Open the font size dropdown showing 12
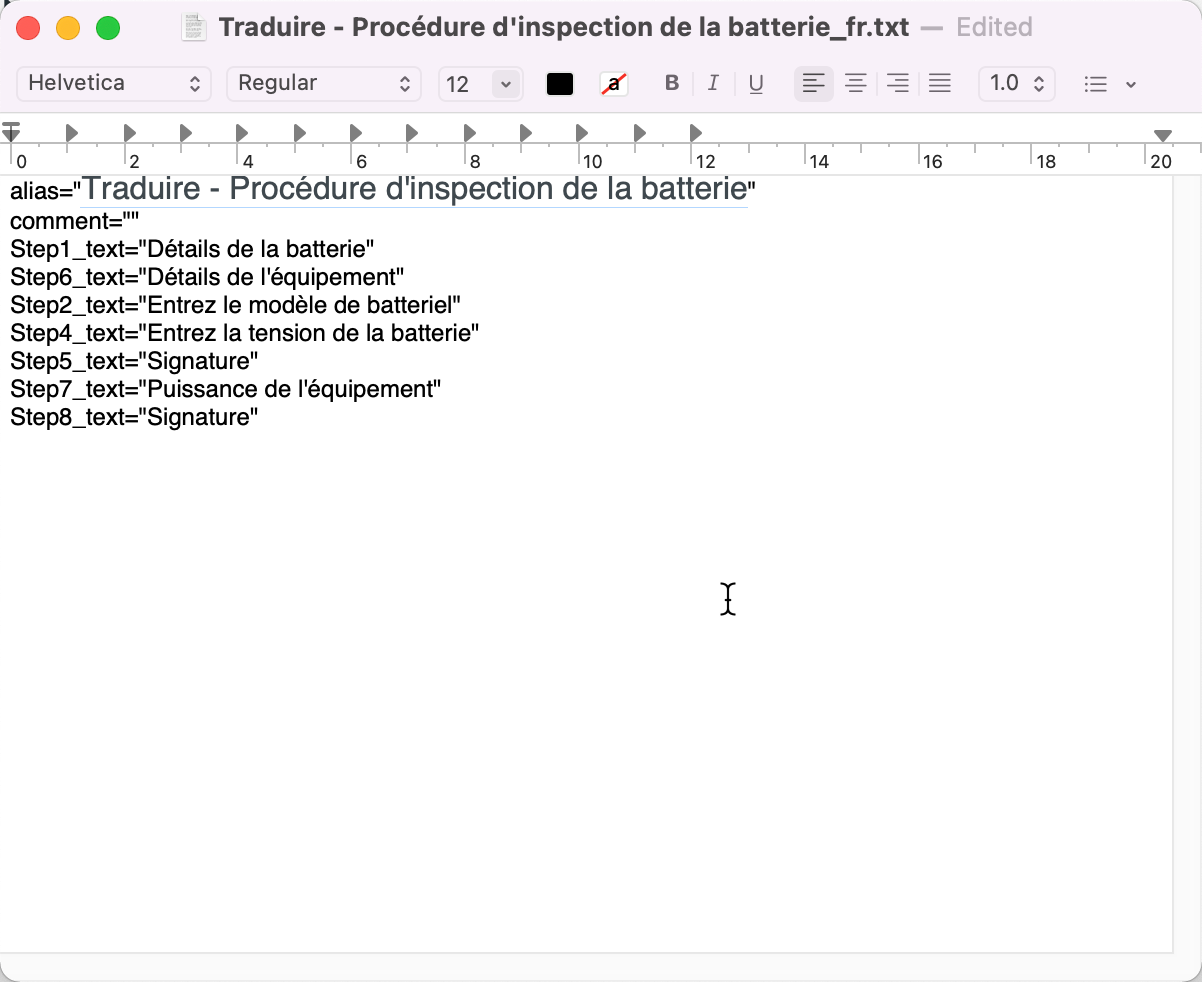This screenshot has width=1202, height=982. click(x=480, y=83)
